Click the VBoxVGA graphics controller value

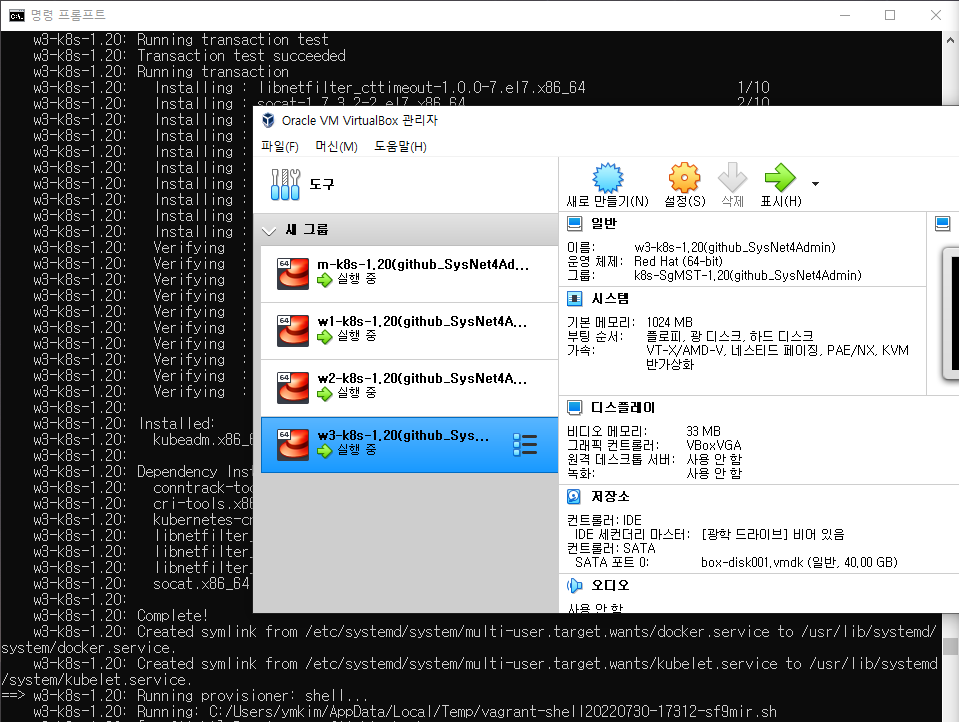tap(713, 445)
